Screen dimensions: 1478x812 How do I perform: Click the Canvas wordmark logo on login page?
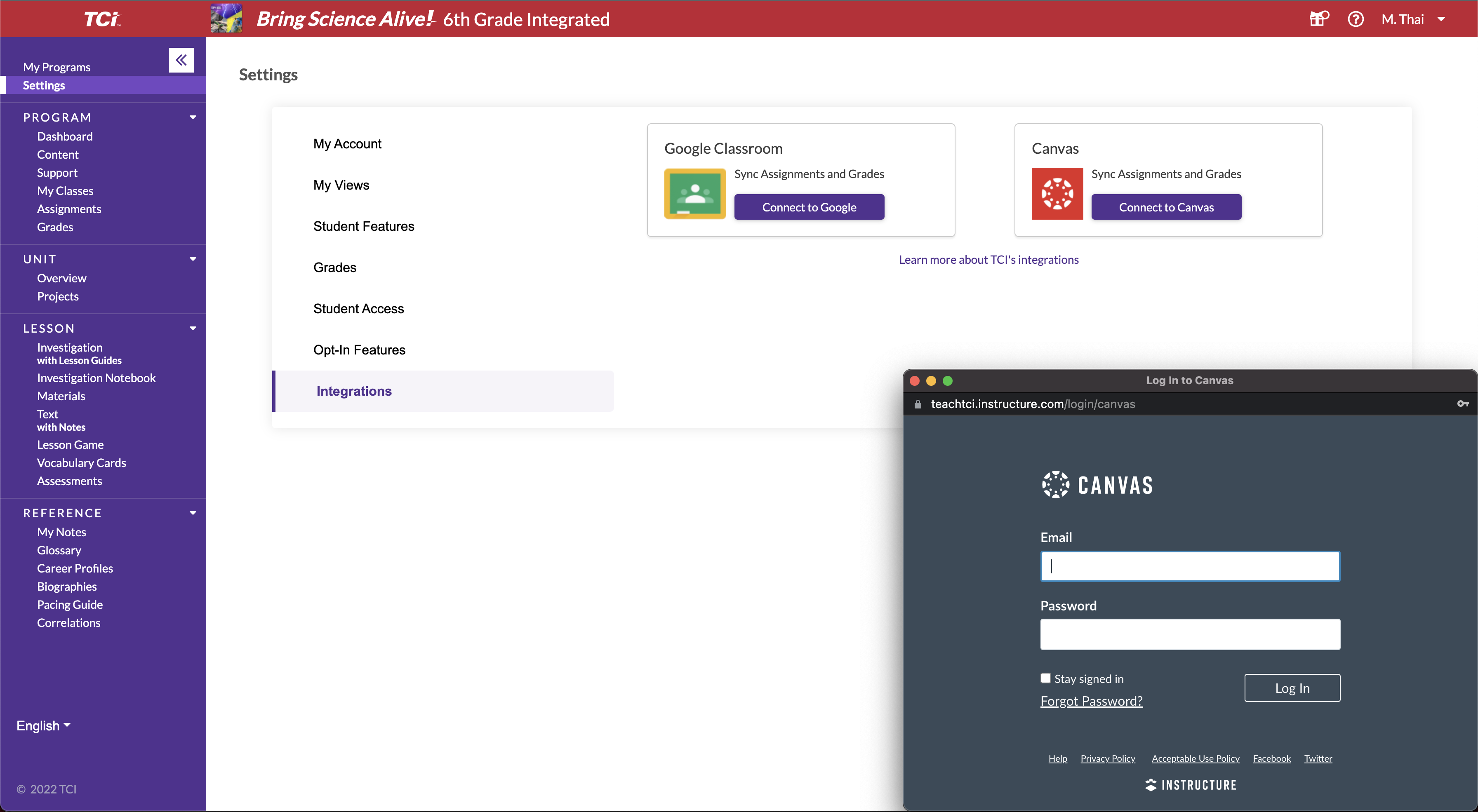click(1097, 485)
